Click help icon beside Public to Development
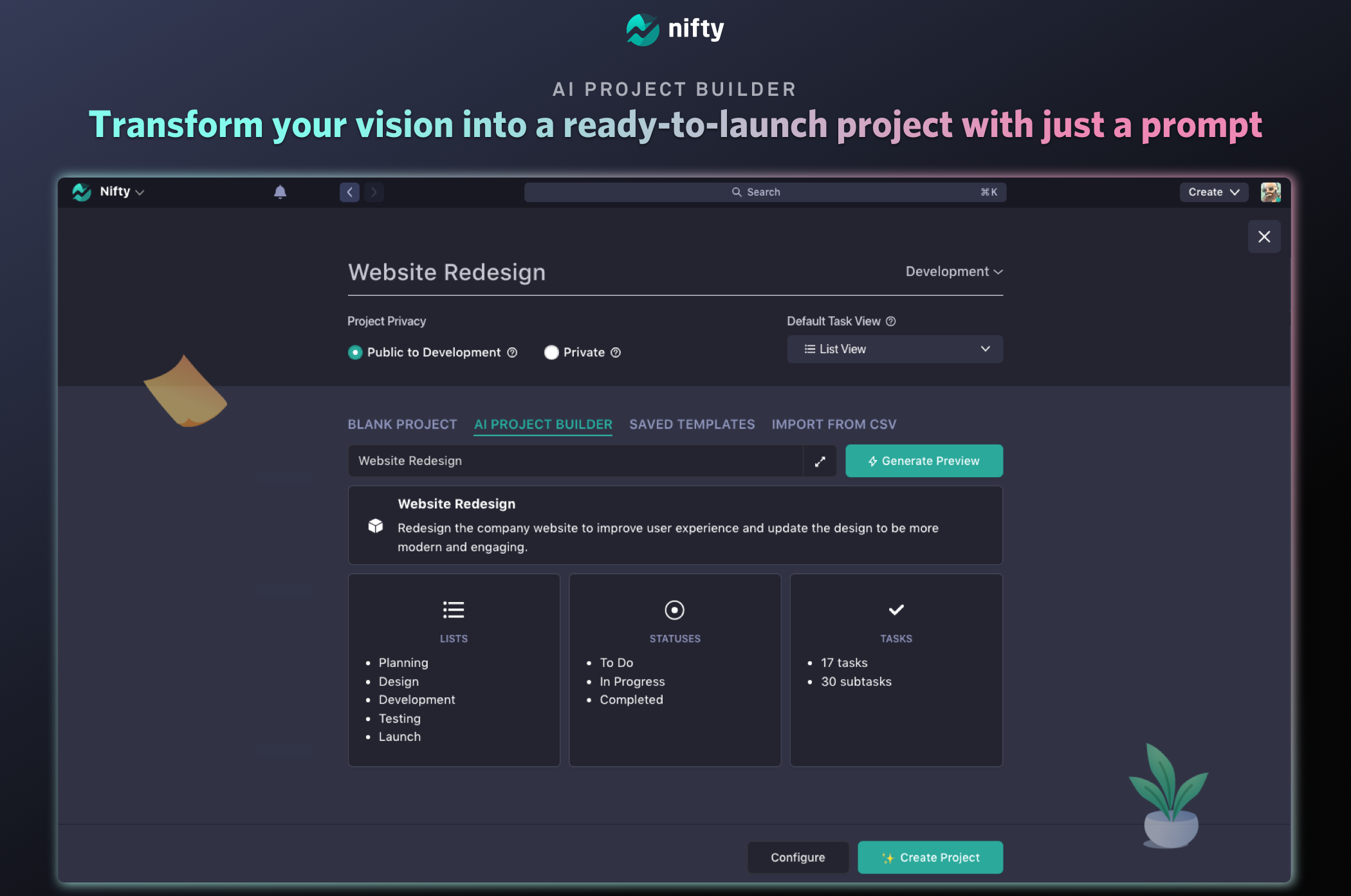Viewport: 1351px width, 896px height. point(512,352)
